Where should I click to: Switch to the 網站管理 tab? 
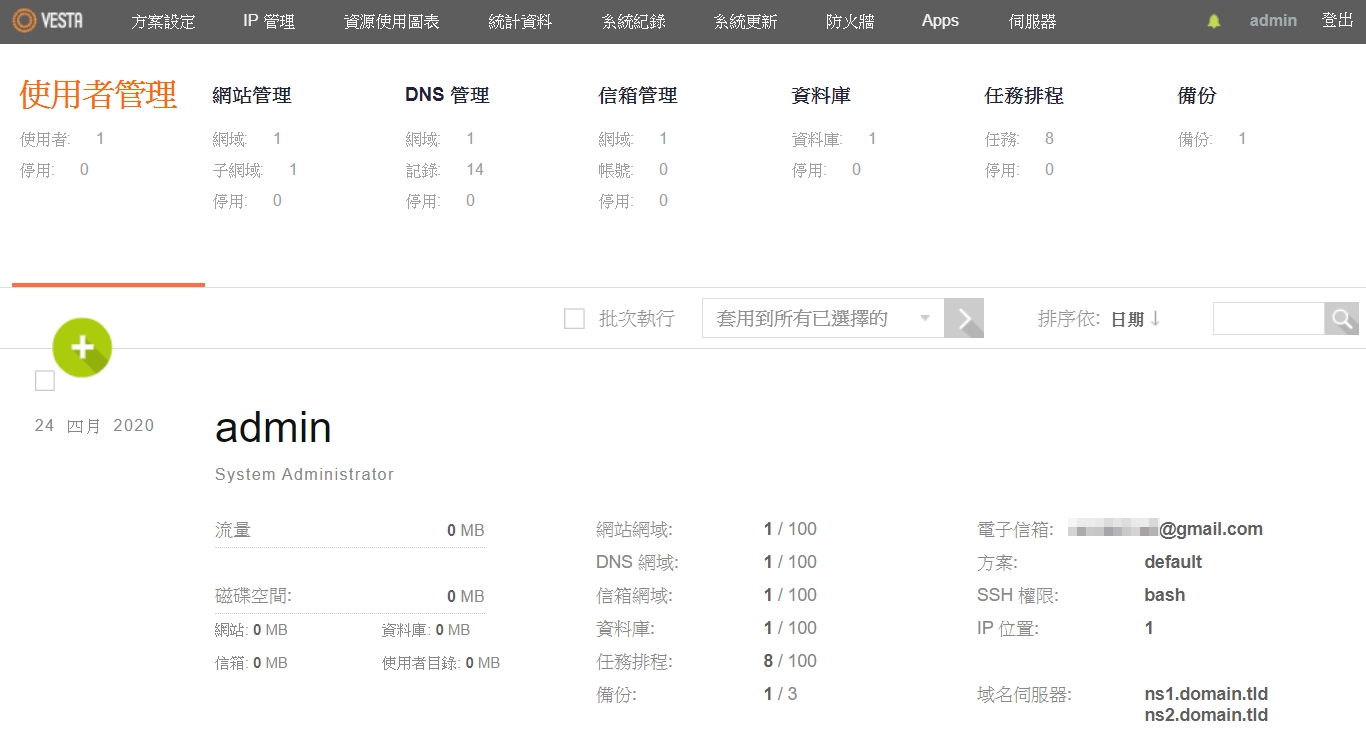click(252, 96)
